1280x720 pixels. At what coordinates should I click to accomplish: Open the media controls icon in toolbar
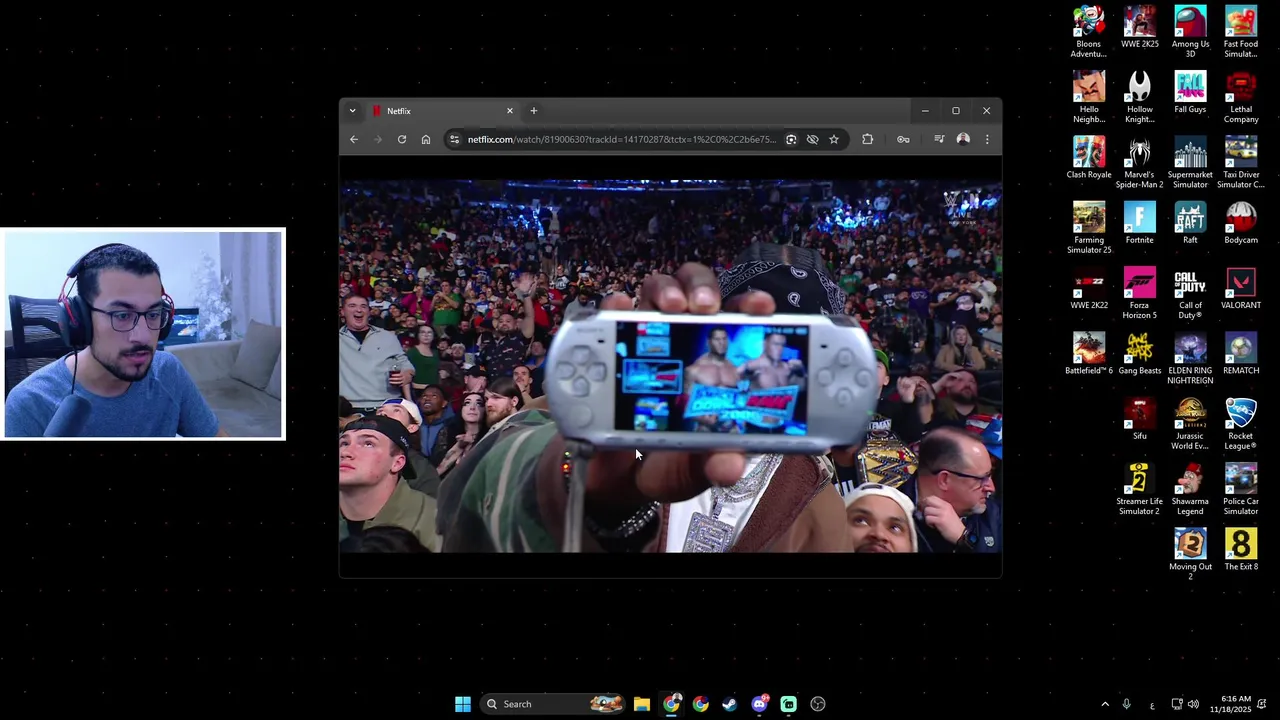(939, 139)
